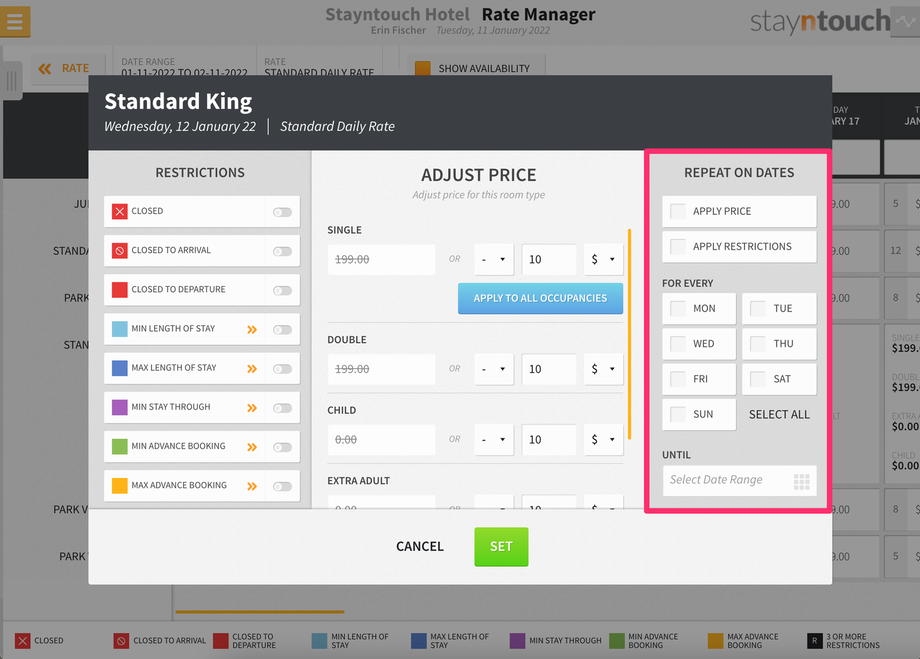
Task: Click the left side panel drag handle
Action: (x=11, y=80)
